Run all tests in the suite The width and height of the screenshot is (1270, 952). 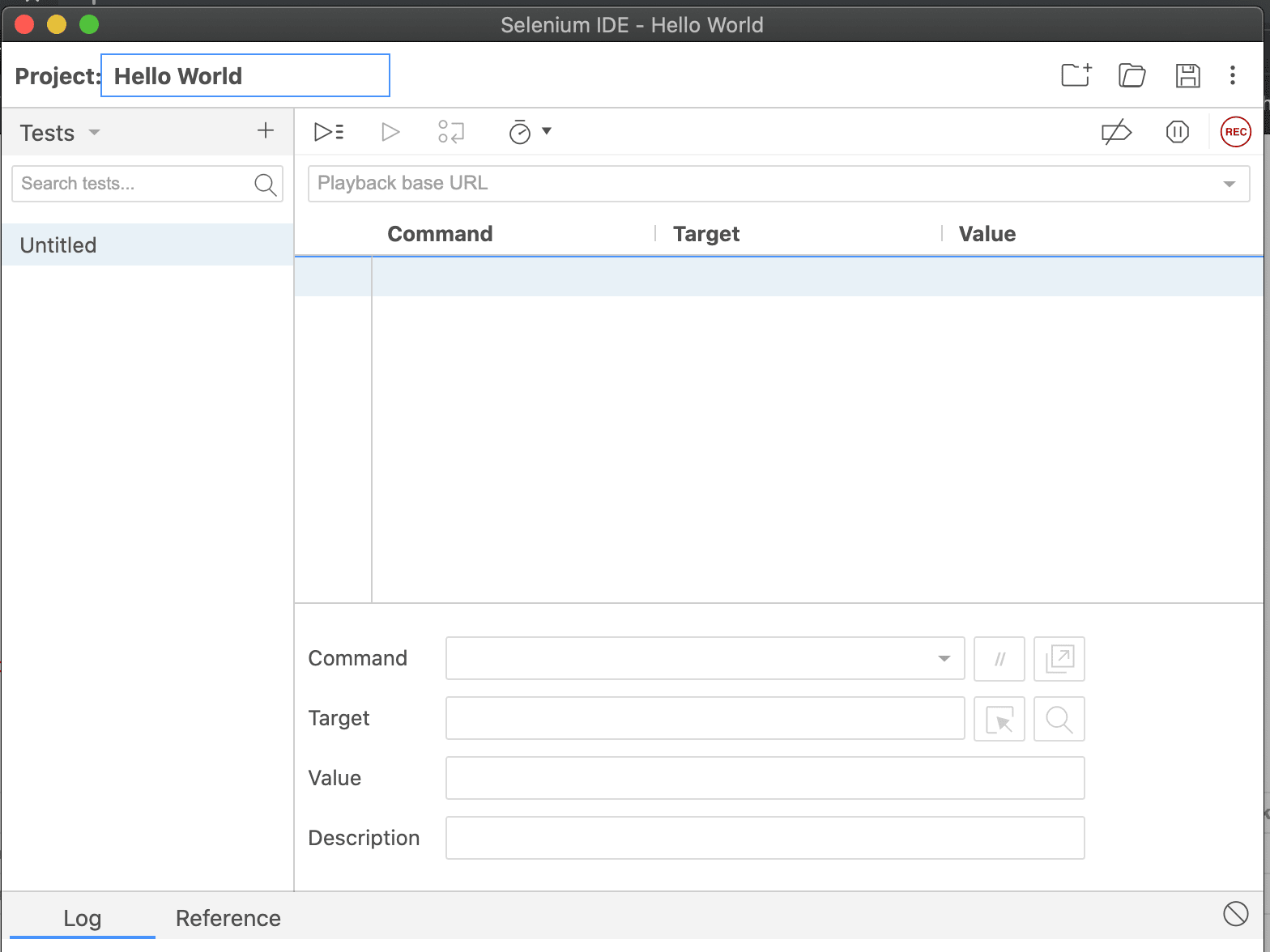pos(329,131)
